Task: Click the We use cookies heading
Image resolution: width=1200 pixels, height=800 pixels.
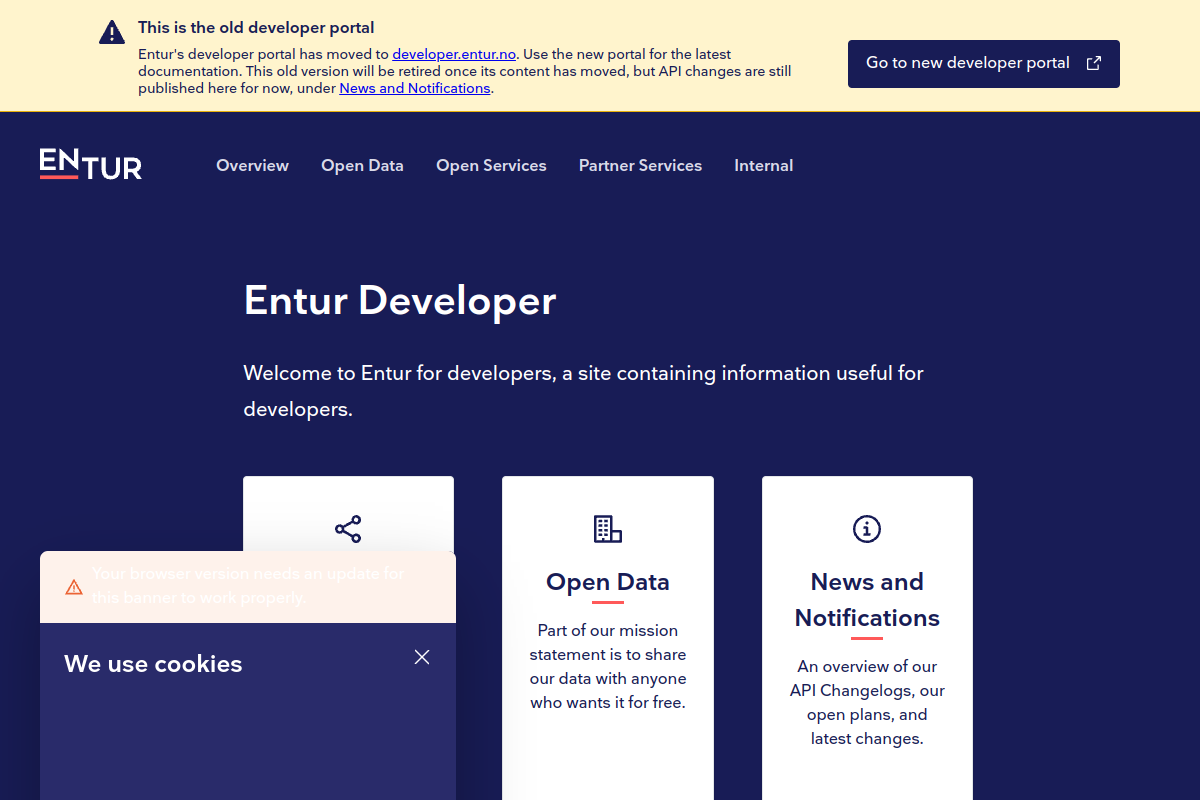Action: click(153, 664)
